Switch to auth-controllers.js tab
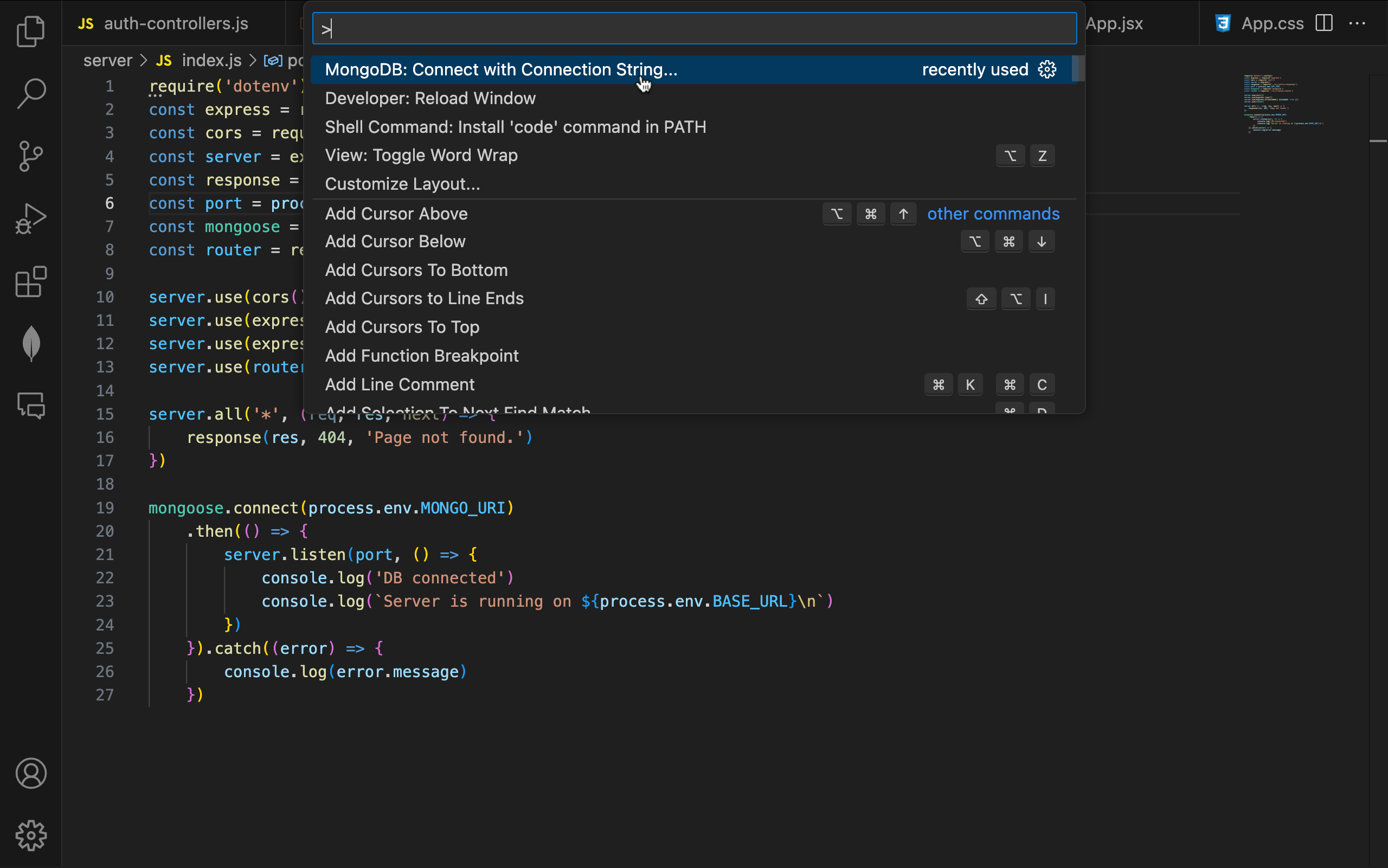Image resolution: width=1388 pixels, height=868 pixels. (x=175, y=23)
